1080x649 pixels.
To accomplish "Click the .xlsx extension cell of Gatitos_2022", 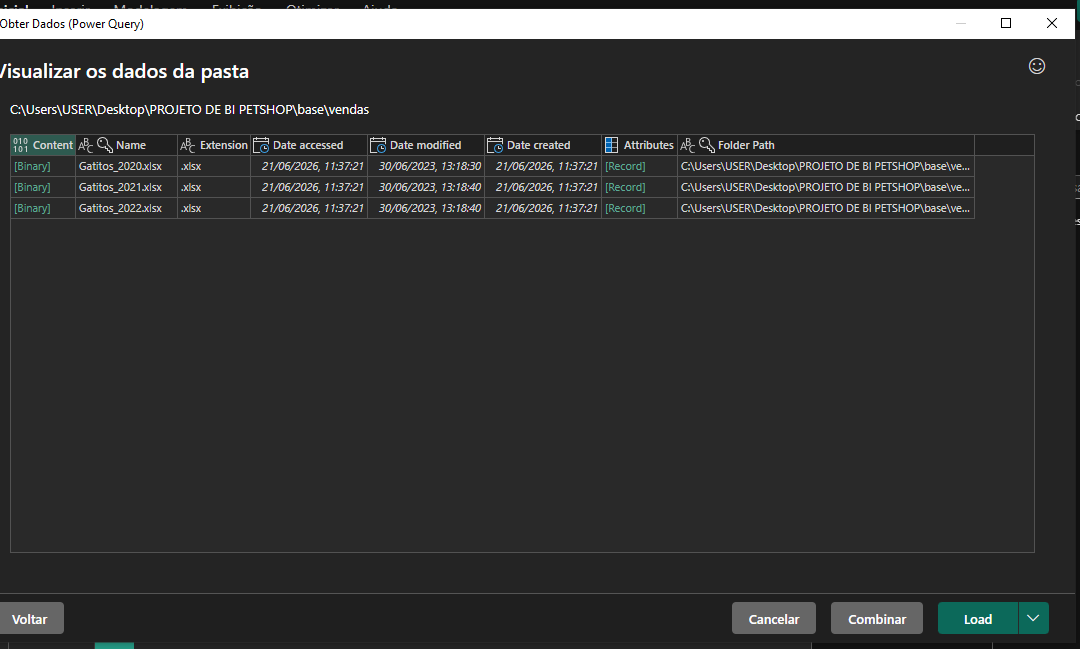I will pyautogui.click(x=214, y=208).
